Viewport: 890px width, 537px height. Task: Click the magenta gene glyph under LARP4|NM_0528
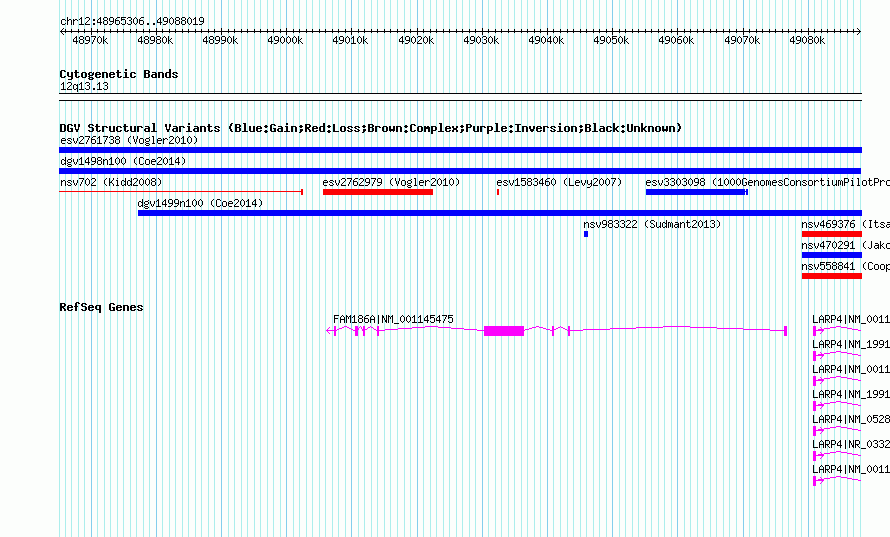point(837,431)
